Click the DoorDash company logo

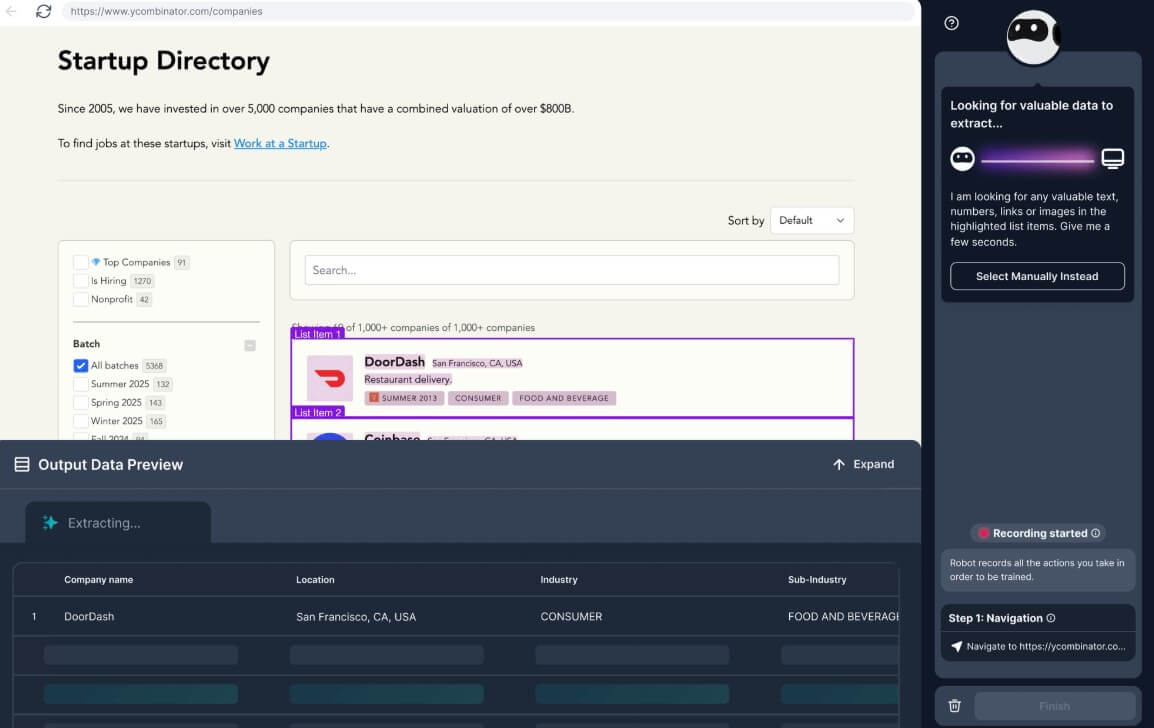[329, 378]
